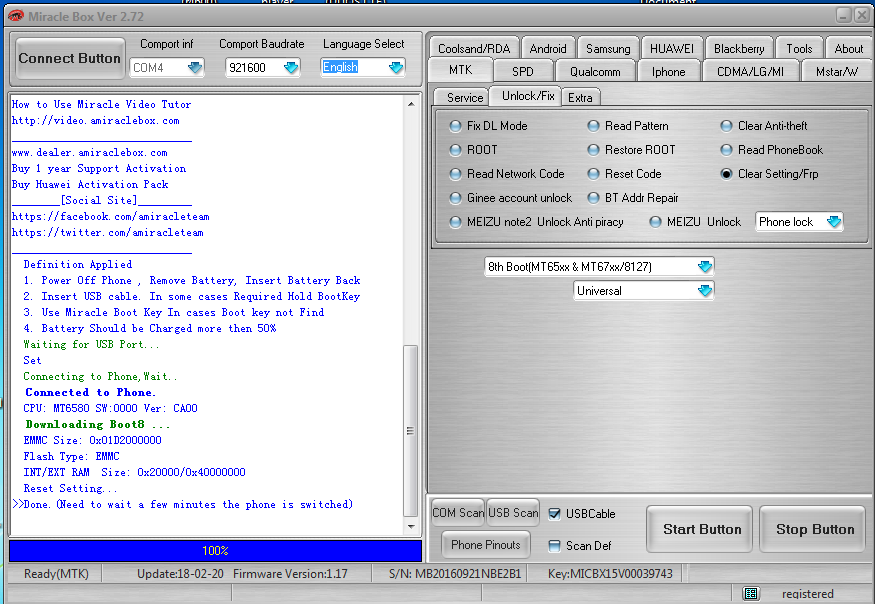Switch to the Blackberry tab
Image resolution: width=875 pixels, height=604 pixels.
pyautogui.click(x=739, y=49)
